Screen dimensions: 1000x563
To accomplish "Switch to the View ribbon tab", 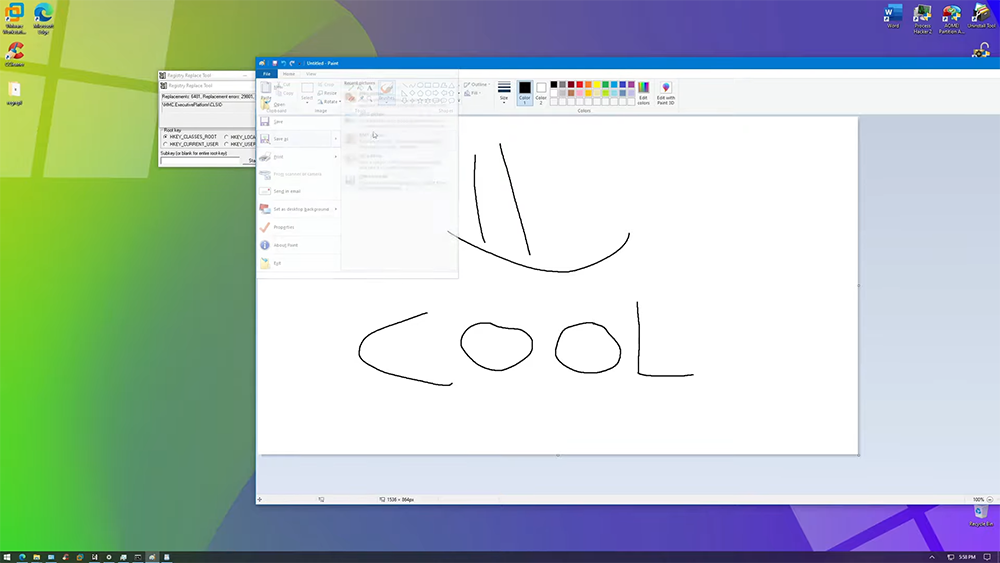I will [x=311, y=74].
